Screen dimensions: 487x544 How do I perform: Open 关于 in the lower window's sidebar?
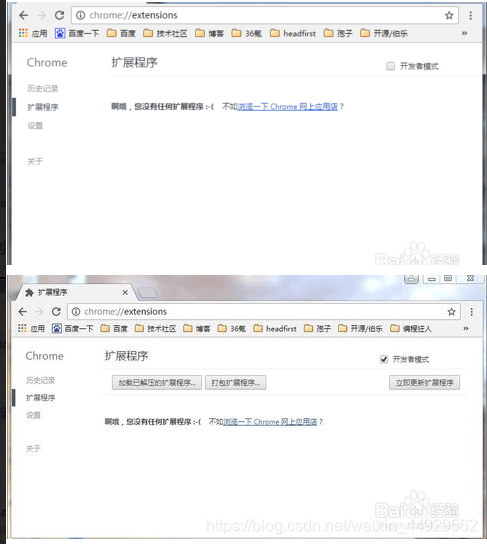[x=33, y=449]
